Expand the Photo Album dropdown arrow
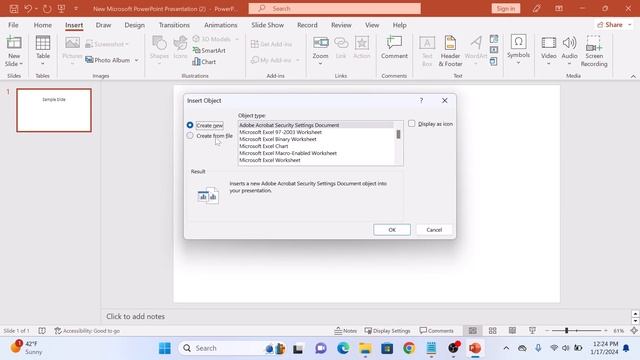 (136, 60)
